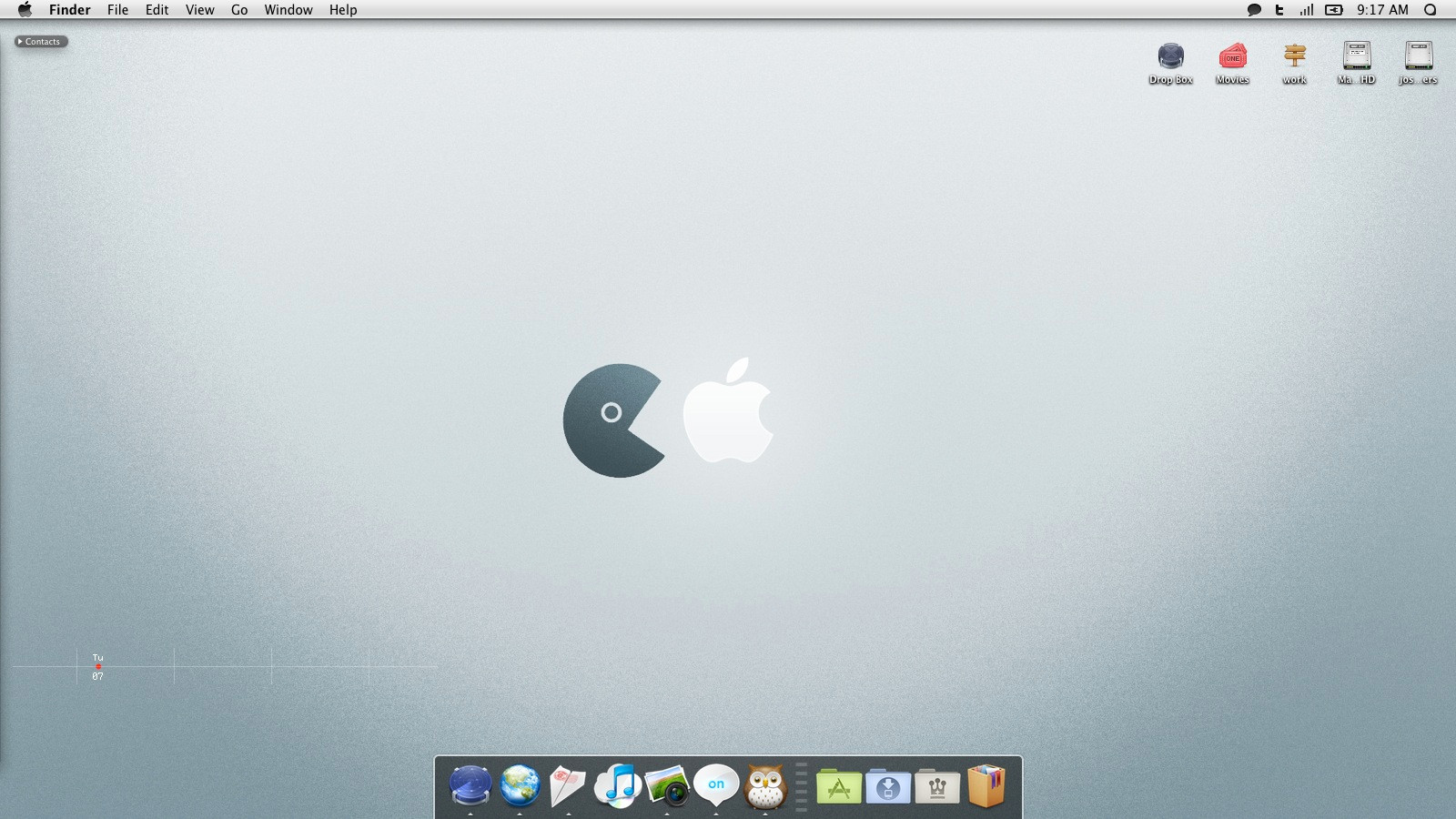Image resolution: width=1456 pixels, height=819 pixels.
Task: Open the photo and camera dock icon
Action: point(667,785)
